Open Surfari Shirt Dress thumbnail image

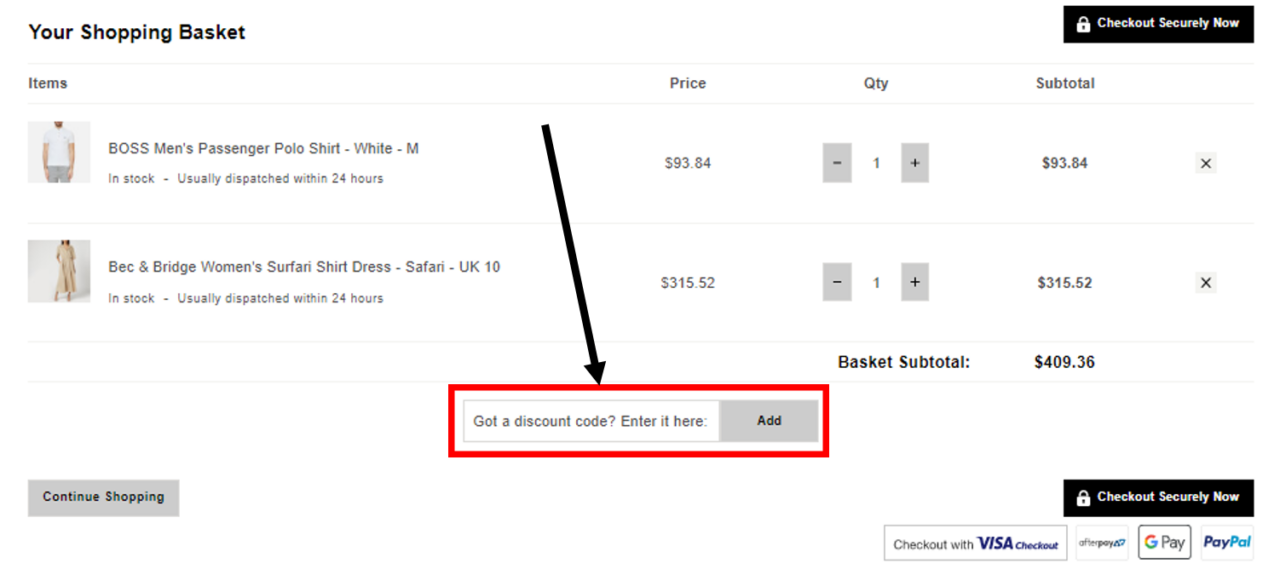[59, 271]
